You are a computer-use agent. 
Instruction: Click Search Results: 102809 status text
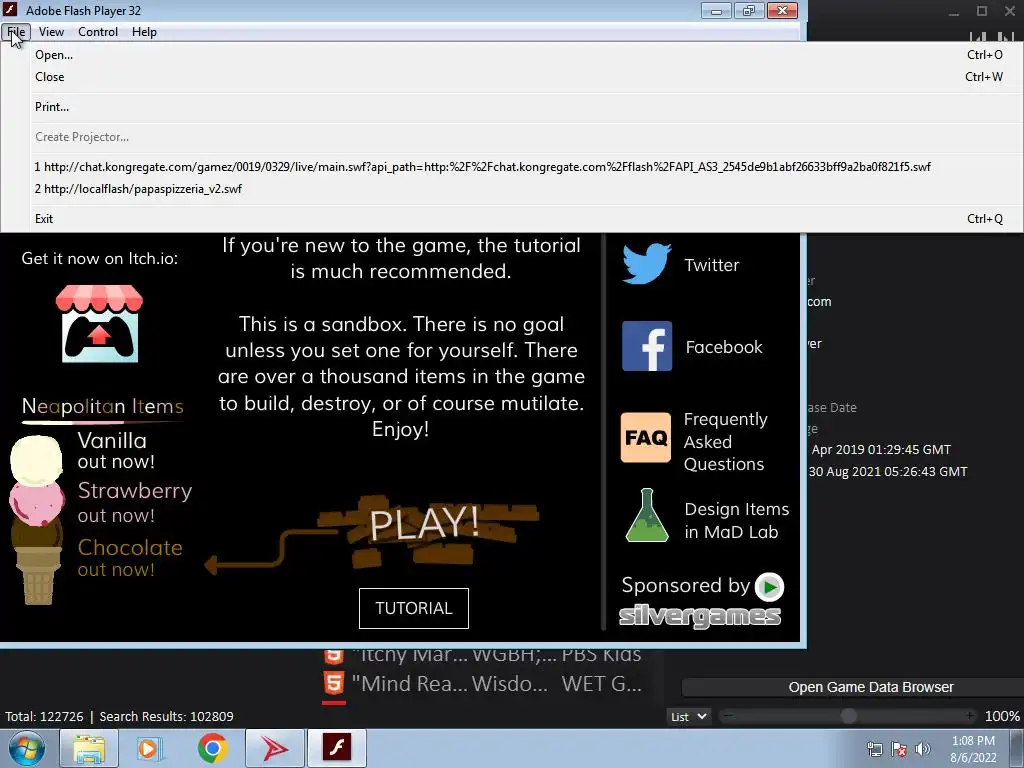(x=167, y=716)
